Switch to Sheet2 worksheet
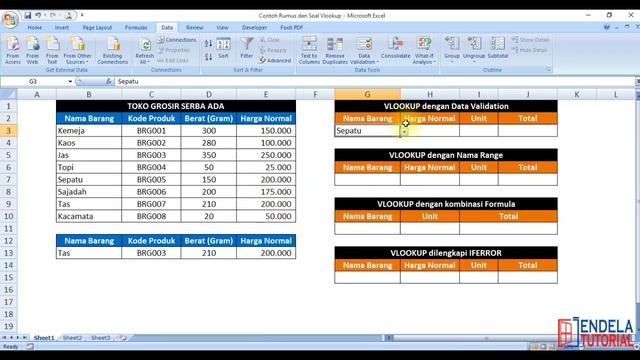 pyautogui.click(x=72, y=338)
